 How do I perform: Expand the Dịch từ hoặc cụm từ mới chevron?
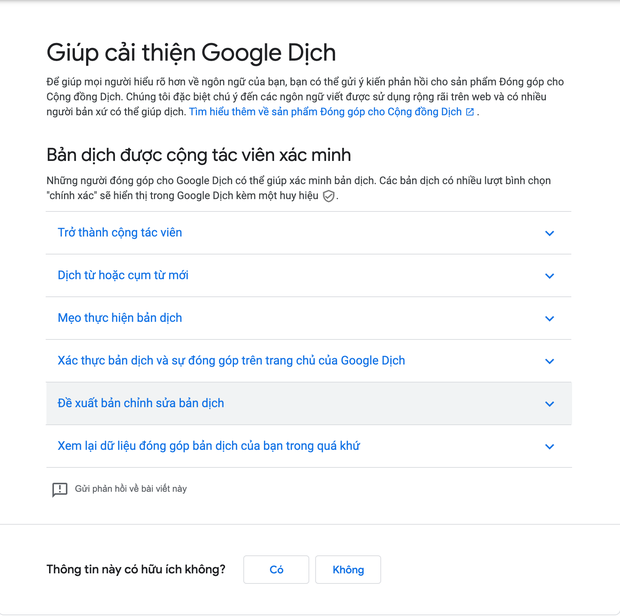pos(549,276)
